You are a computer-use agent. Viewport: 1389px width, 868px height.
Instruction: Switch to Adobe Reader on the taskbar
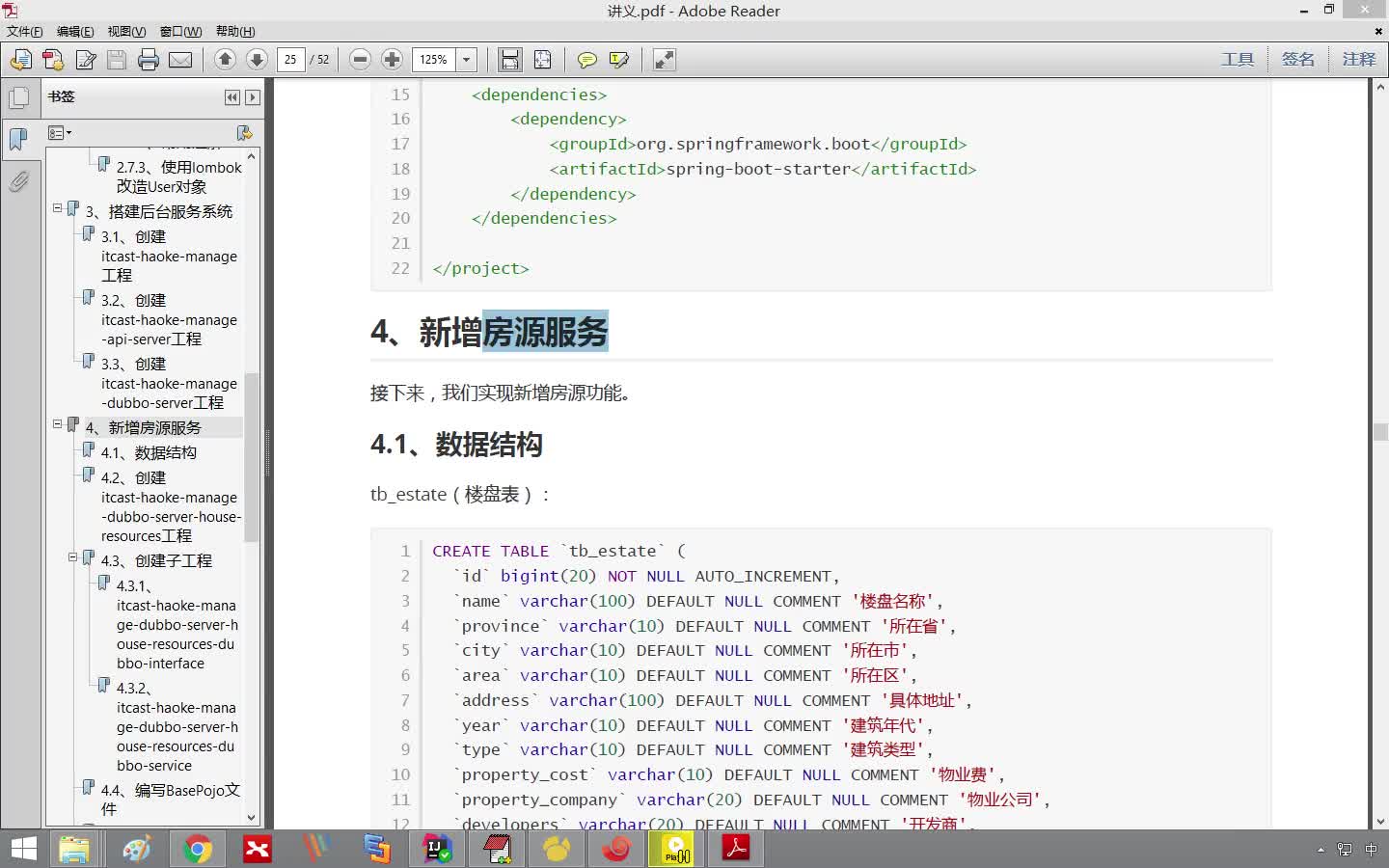pyautogui.click(x=736, y=849)
